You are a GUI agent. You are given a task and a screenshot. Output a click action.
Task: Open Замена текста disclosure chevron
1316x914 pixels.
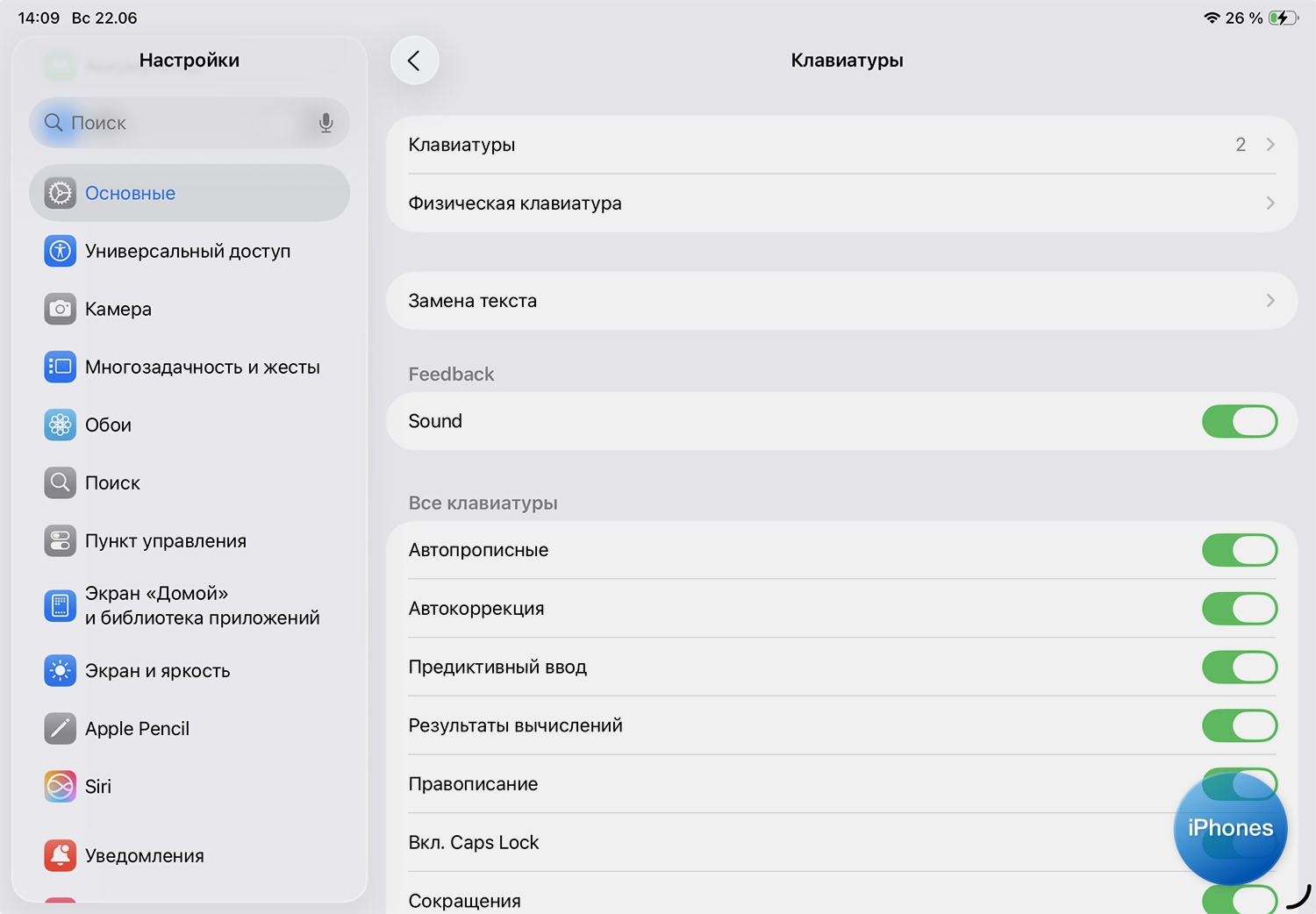pos(1270,301)
